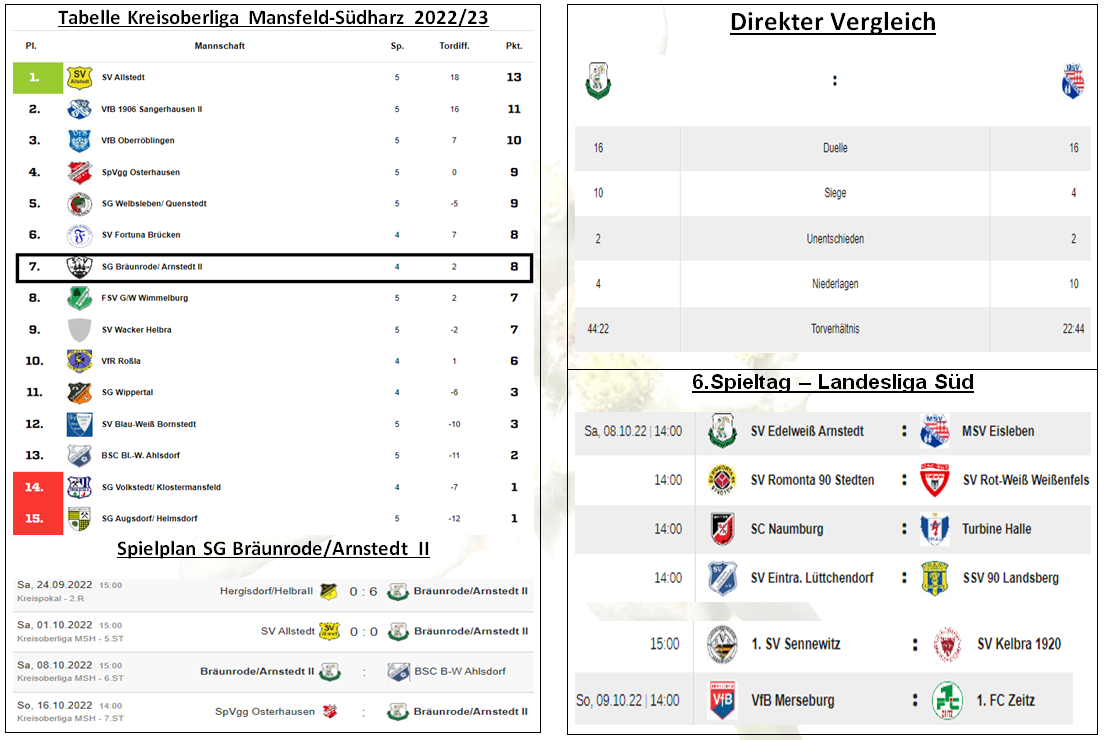The height and width of the screenshot is (740, 1106).
Task: Click the Pkt. column header
Action: click(514, 46)
